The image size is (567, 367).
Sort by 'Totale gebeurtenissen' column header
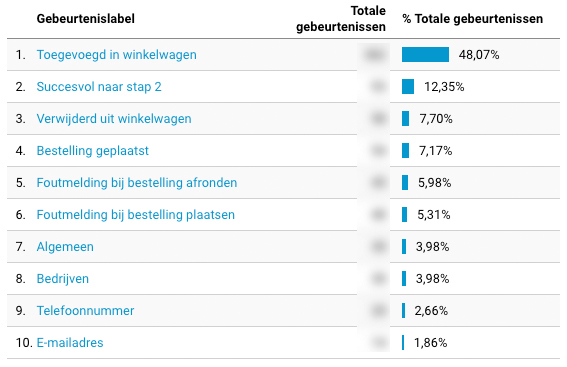pos(341,19)
